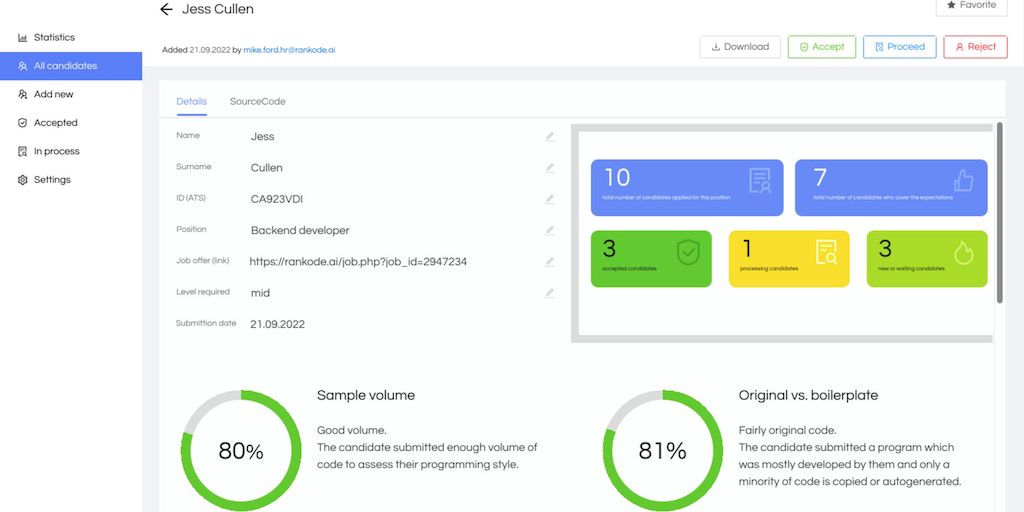Click the 1 processing candidates card
The height and width of the screenshot is (512, 1024).
click(789, 259)
